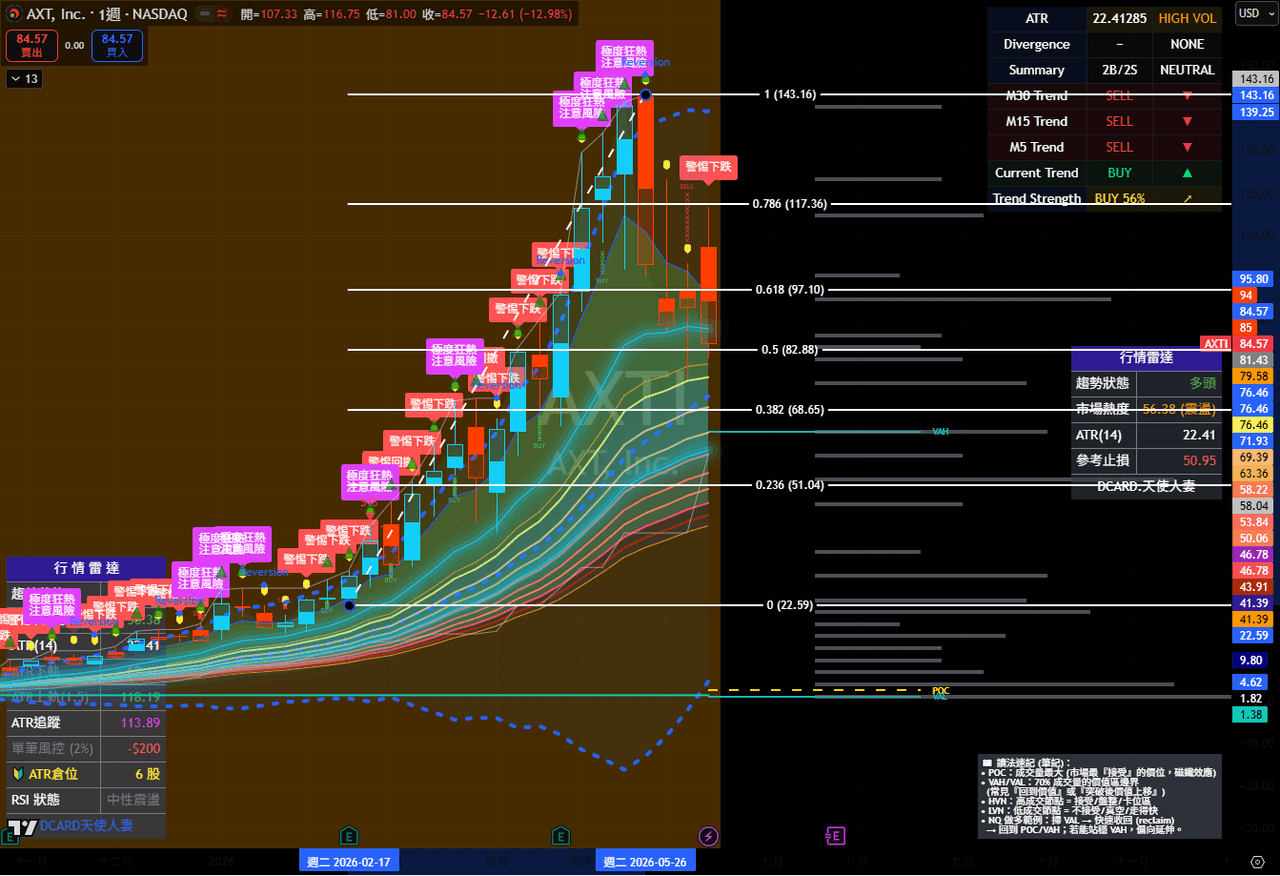
Task: Click the 113.89 ATR追蹤 value
Action: point(133,723)
